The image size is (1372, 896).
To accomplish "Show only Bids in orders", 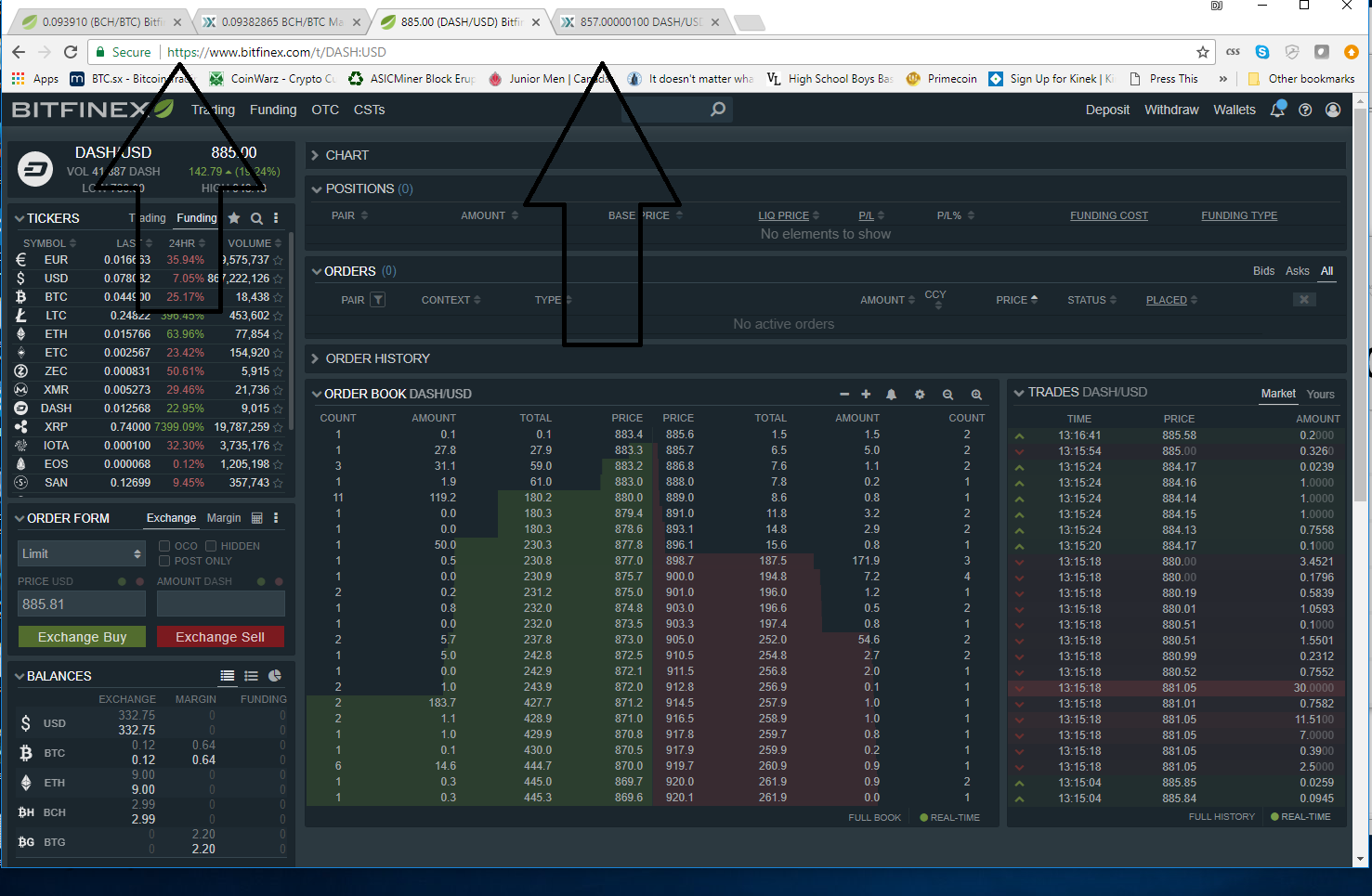I will (x=1263, y=271).
